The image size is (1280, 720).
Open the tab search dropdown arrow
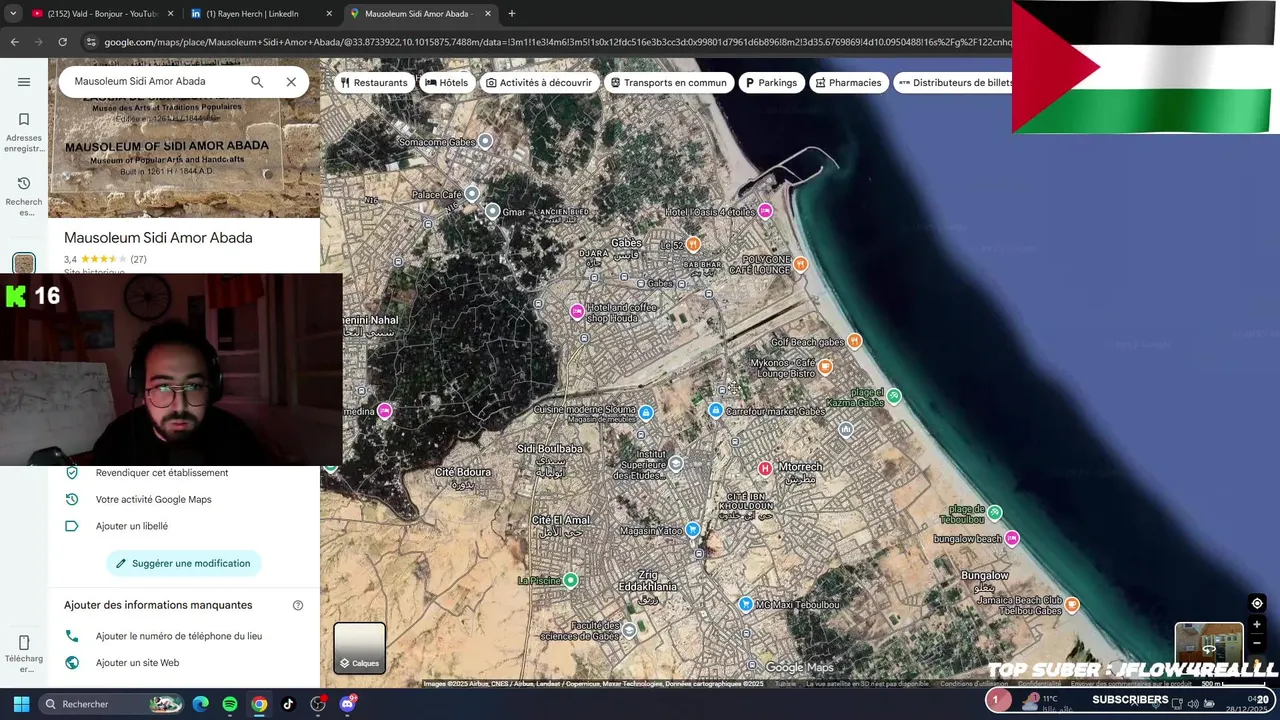pyautogui.click(x=12, y=14)
